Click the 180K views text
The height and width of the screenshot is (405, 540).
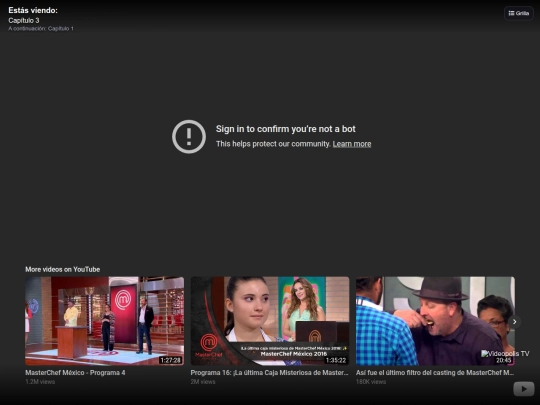click(371, 382)
